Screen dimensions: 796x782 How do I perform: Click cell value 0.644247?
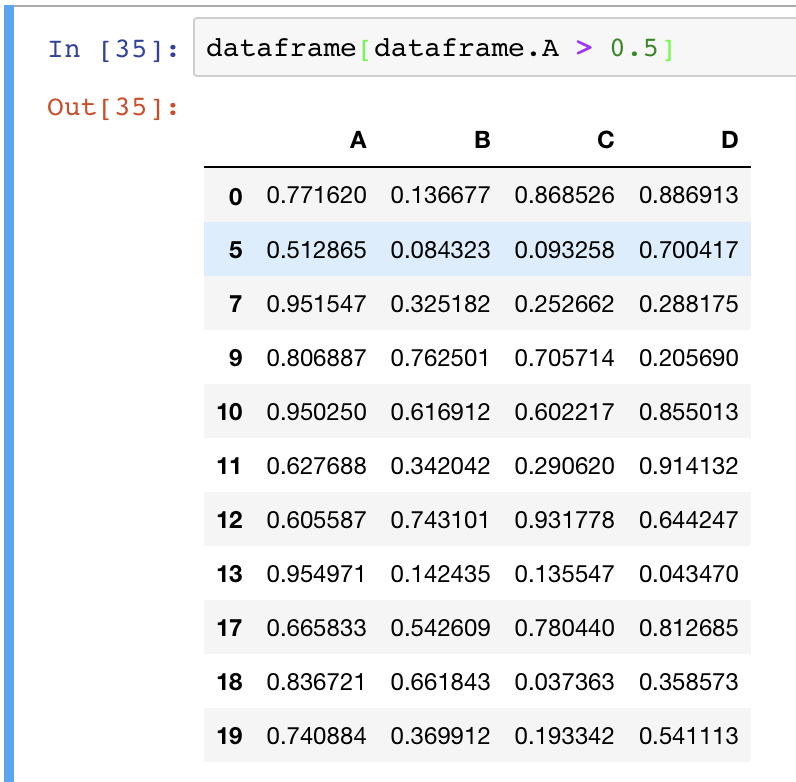click(x=688, y=520)
